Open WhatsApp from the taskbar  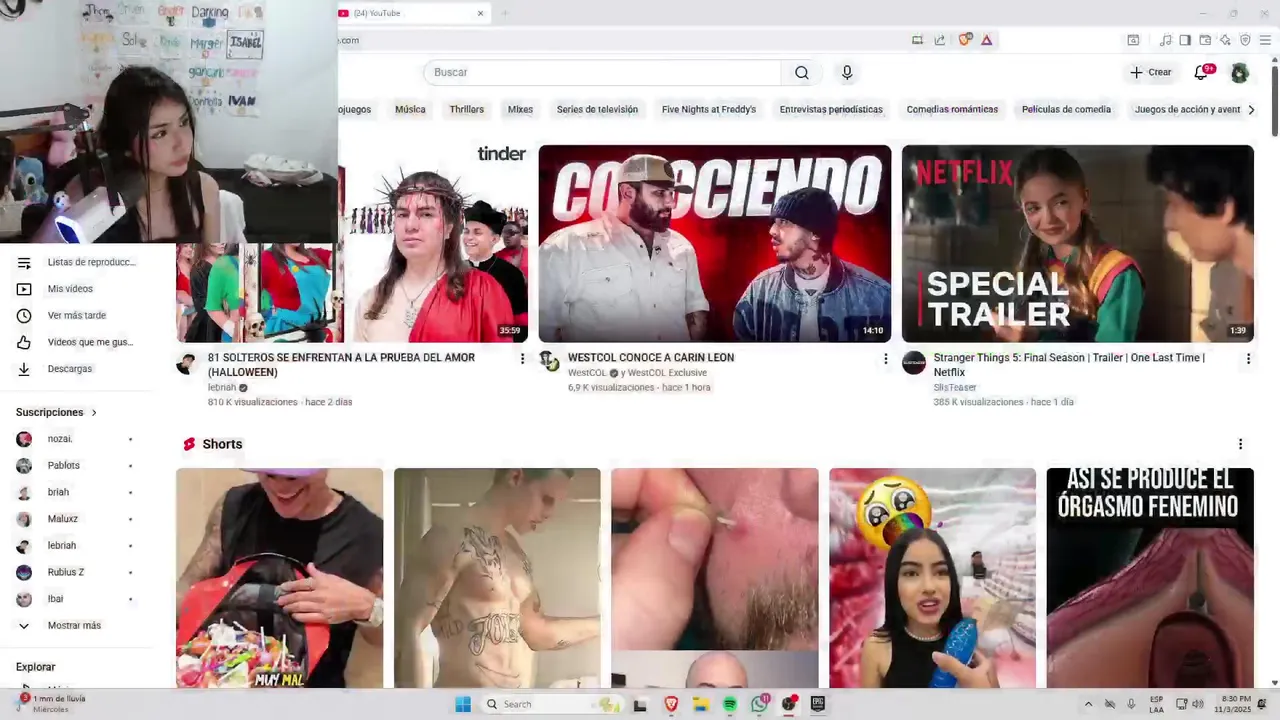point(760,704)
